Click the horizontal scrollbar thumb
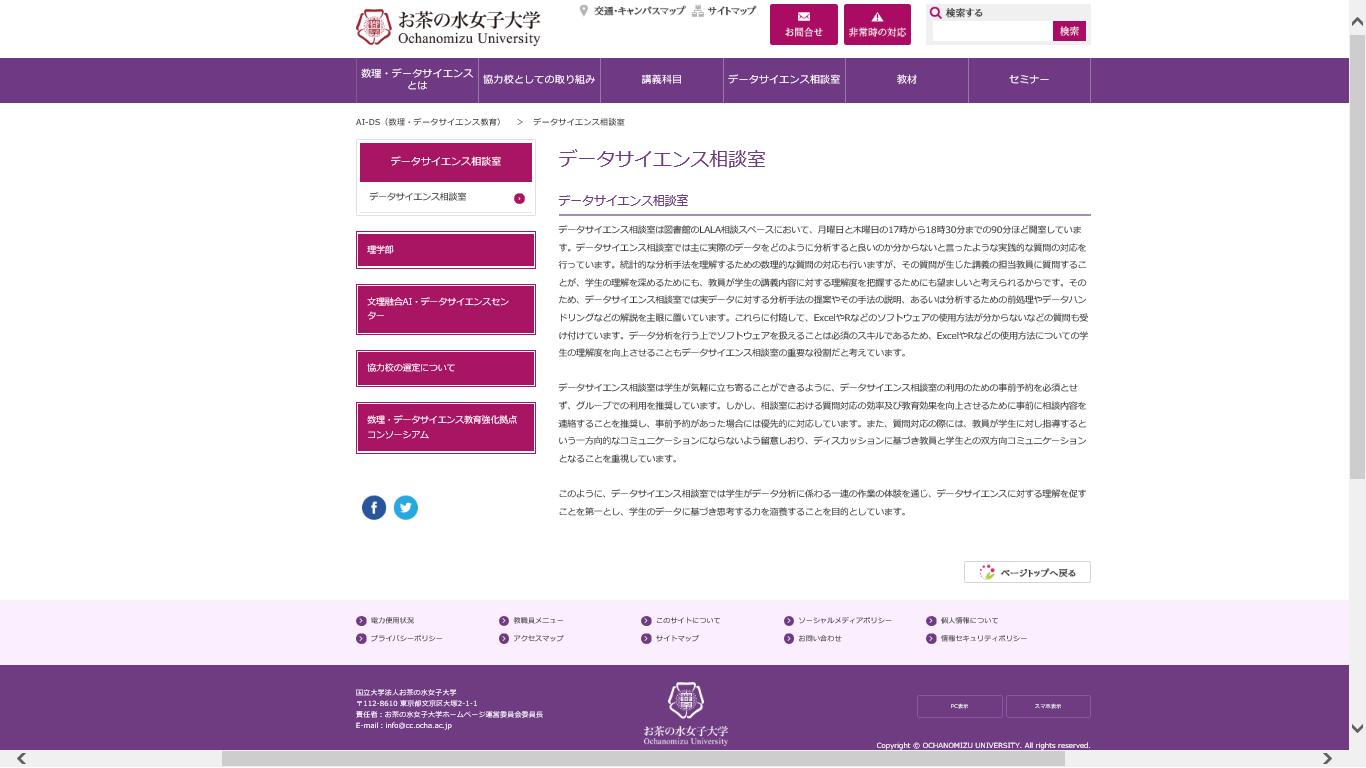Image resolution: width=1366 pixels, height=768 pixels. (643, 759)
